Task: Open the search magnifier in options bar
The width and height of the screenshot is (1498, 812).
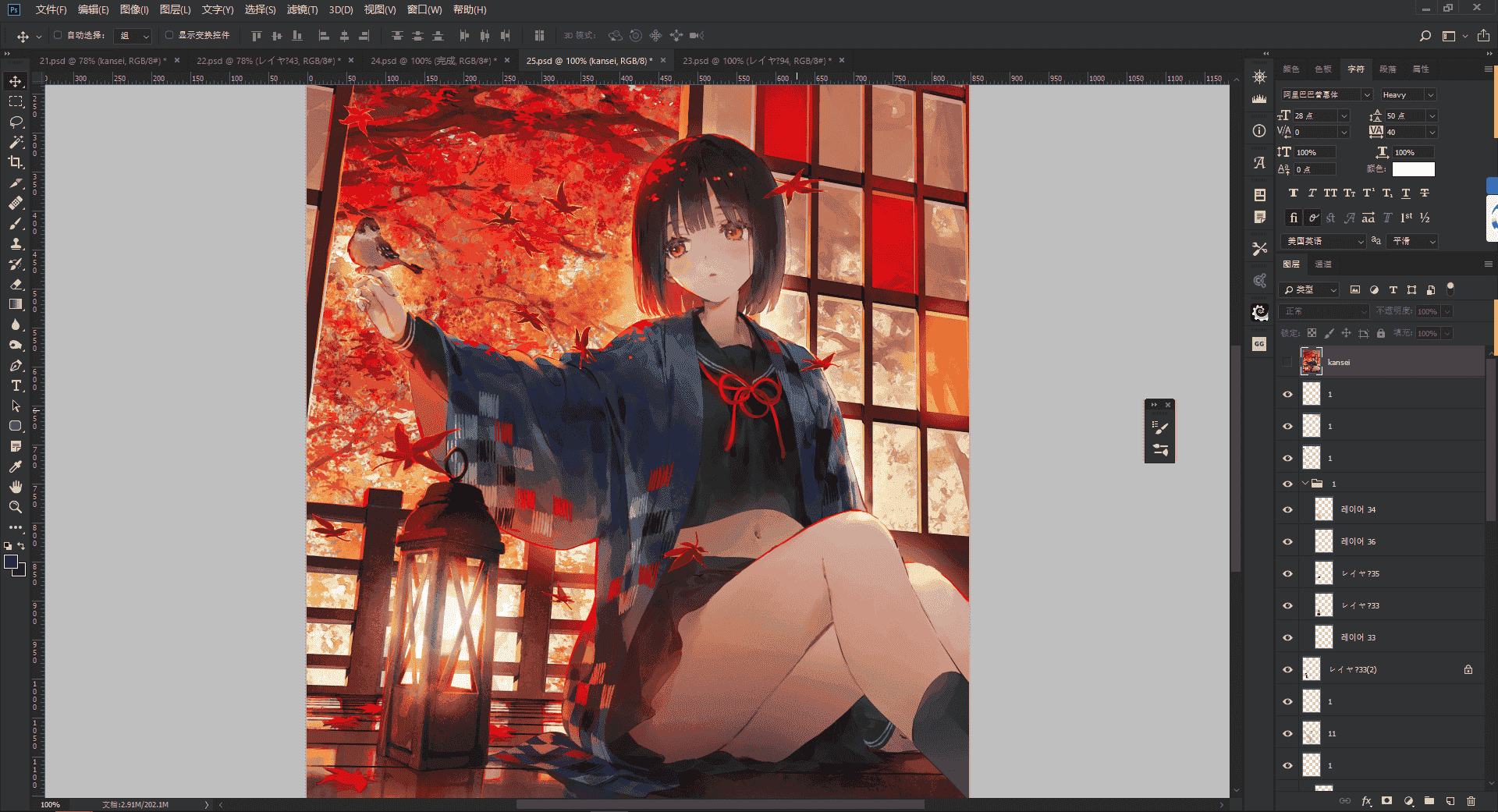Action: (x=1425, y=36)
